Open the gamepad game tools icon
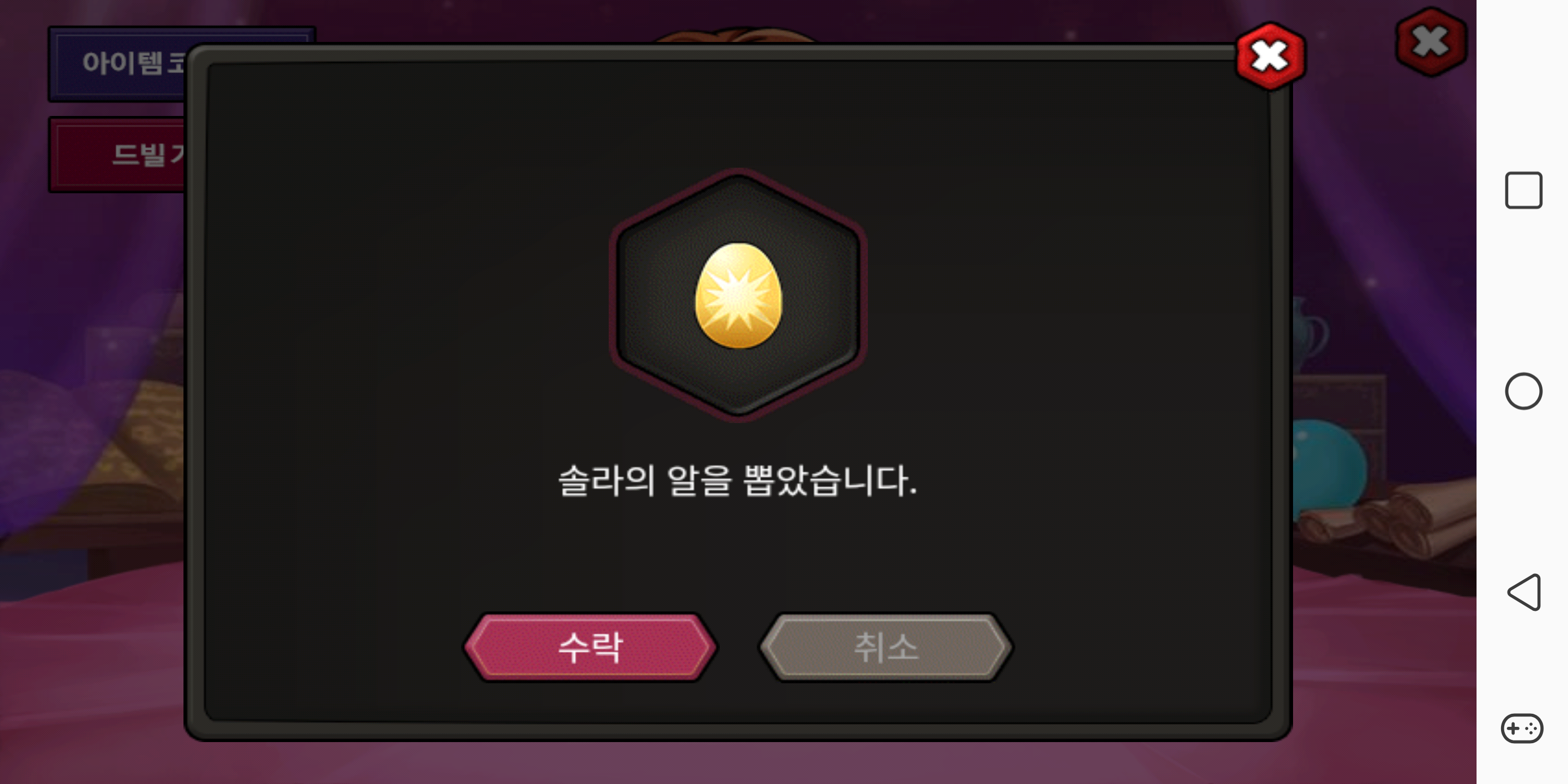Screen dimensions: 1568x784 coord(1522,728)
